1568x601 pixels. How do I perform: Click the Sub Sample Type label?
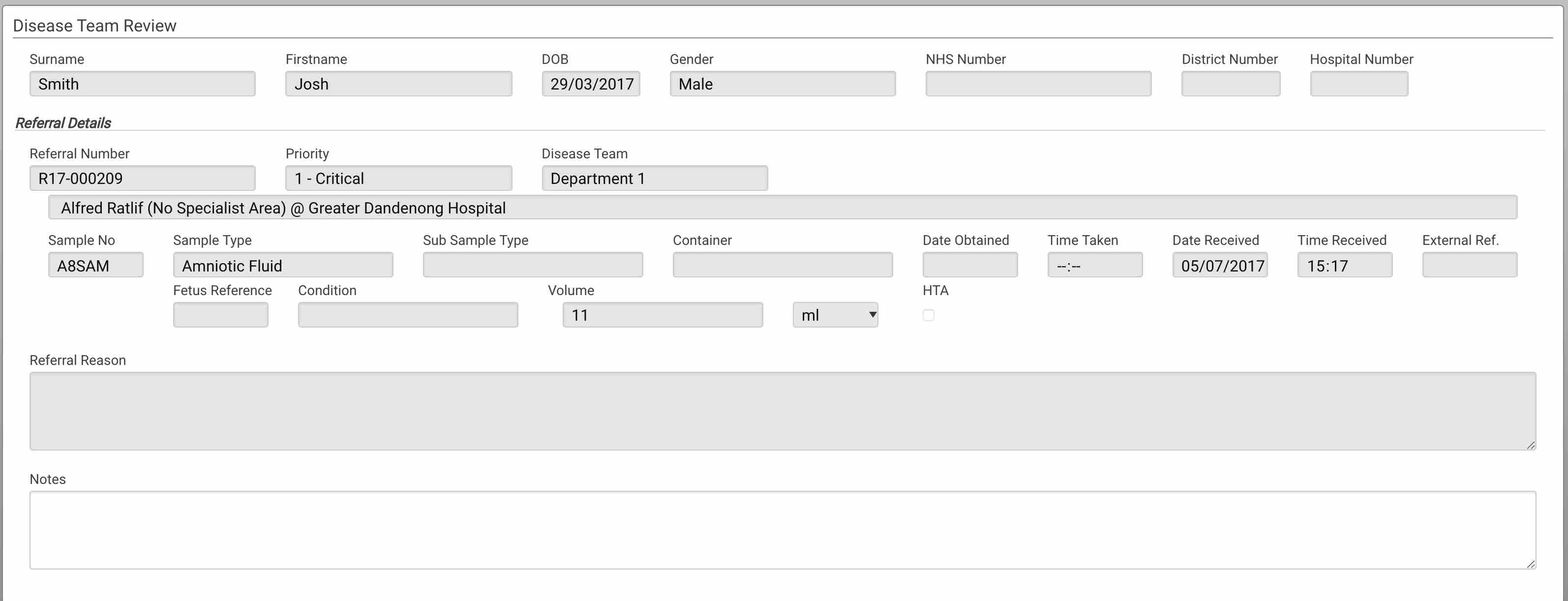[476, 240]
